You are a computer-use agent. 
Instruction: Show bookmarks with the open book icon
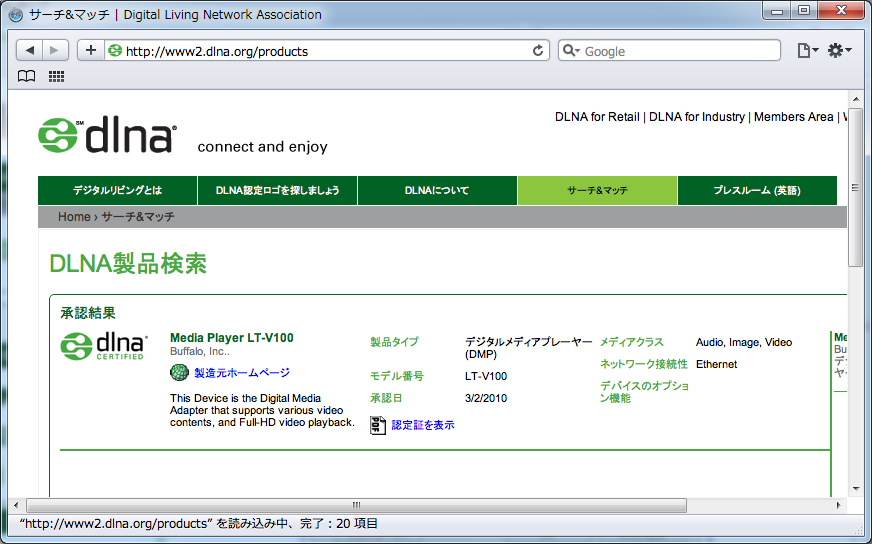coord(27,76)
